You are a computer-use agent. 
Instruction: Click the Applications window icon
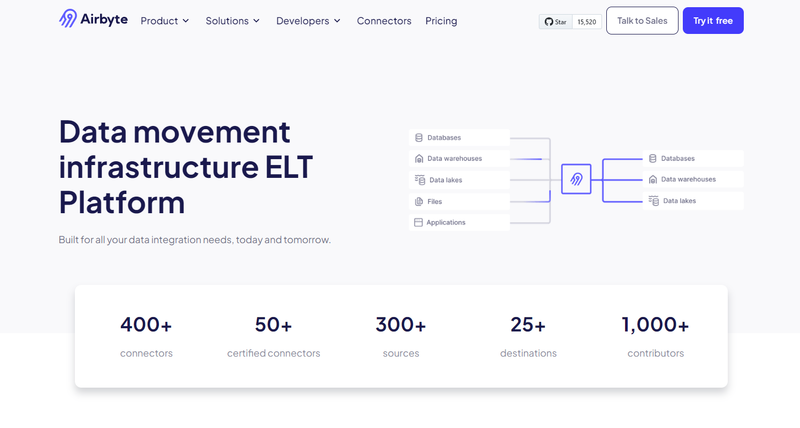pos(418,222)
